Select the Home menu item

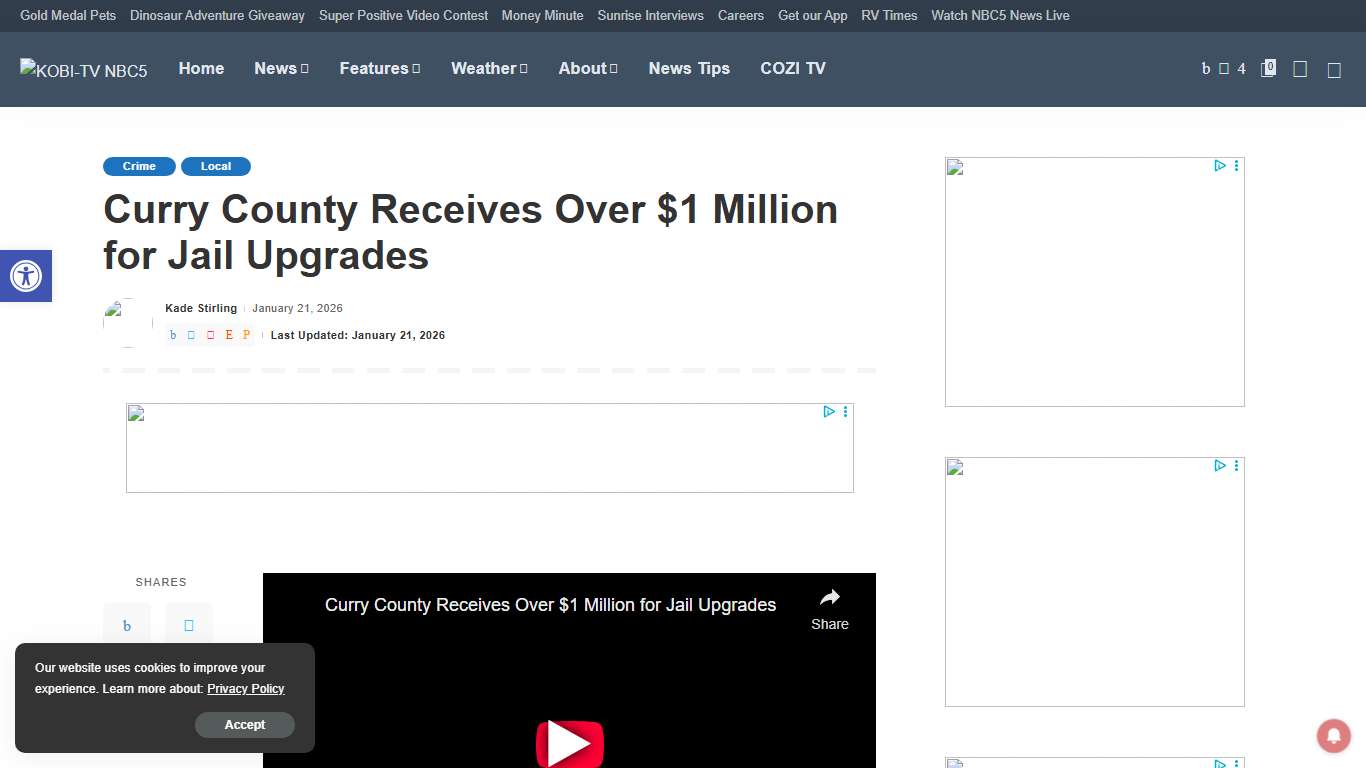[x=201, y=68]
